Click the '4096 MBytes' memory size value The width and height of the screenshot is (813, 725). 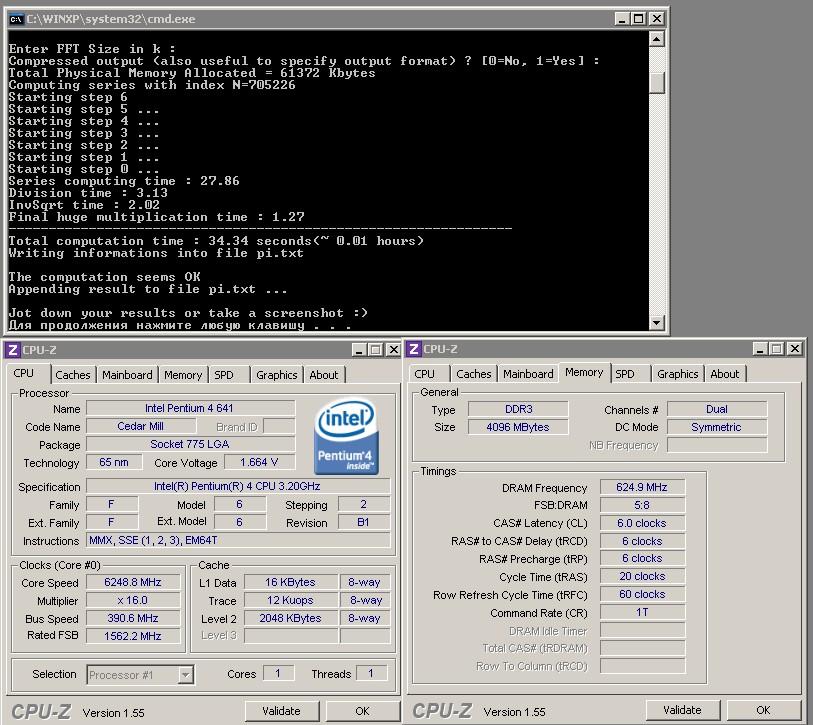click(518, 427)
